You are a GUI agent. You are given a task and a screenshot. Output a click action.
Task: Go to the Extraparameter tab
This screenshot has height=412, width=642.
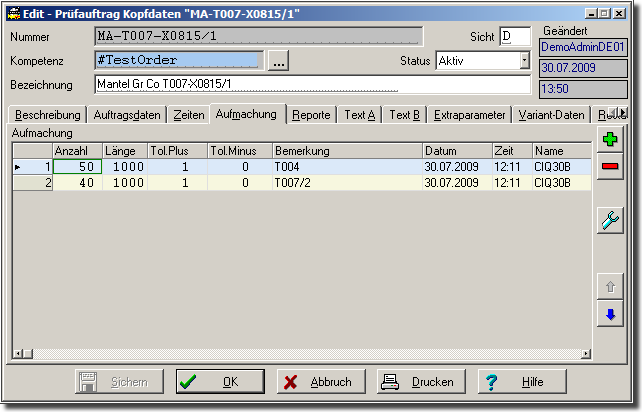pos(470,115)
